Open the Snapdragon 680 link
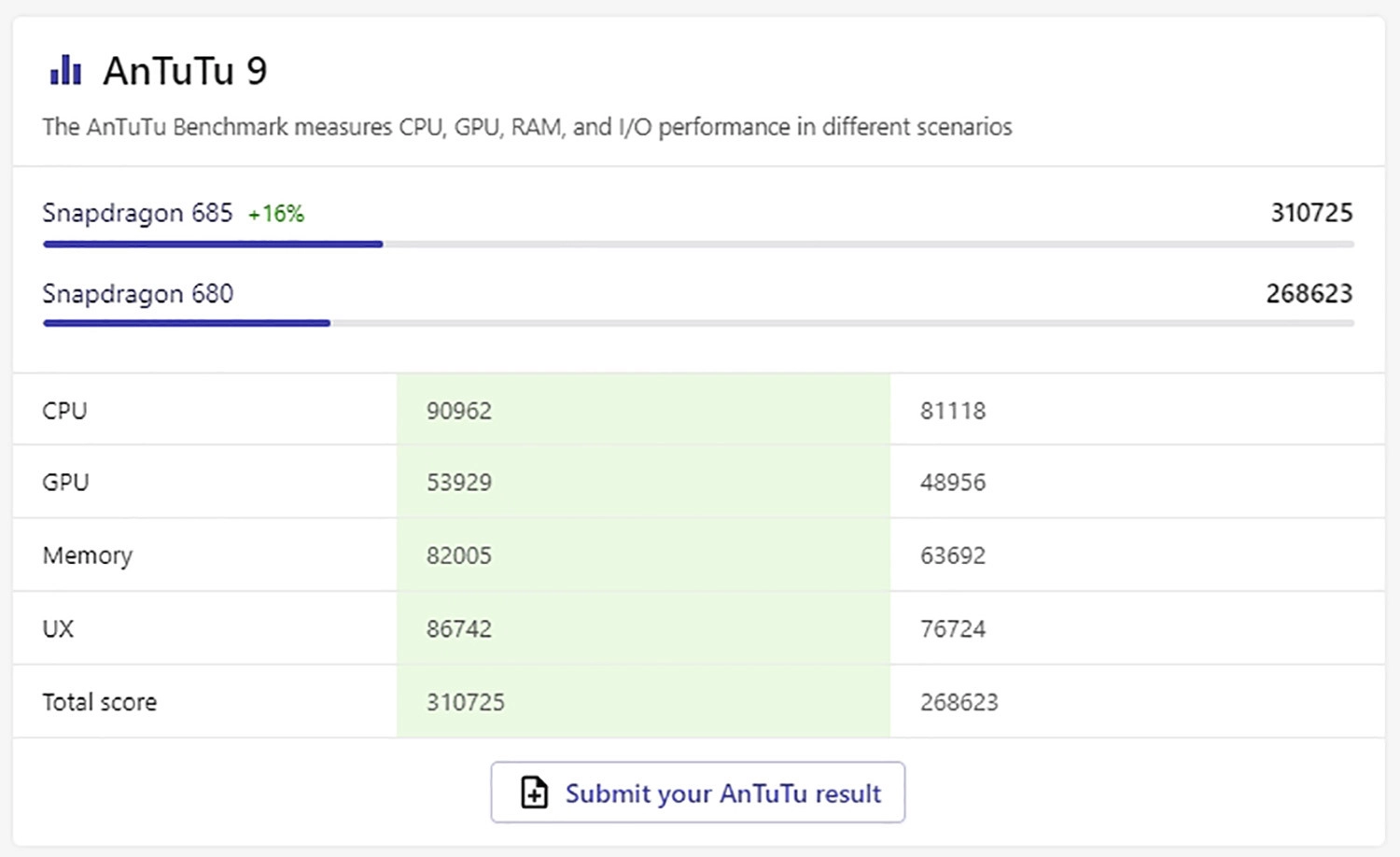Screen dimensions: 1400x857 coord(137,294)
